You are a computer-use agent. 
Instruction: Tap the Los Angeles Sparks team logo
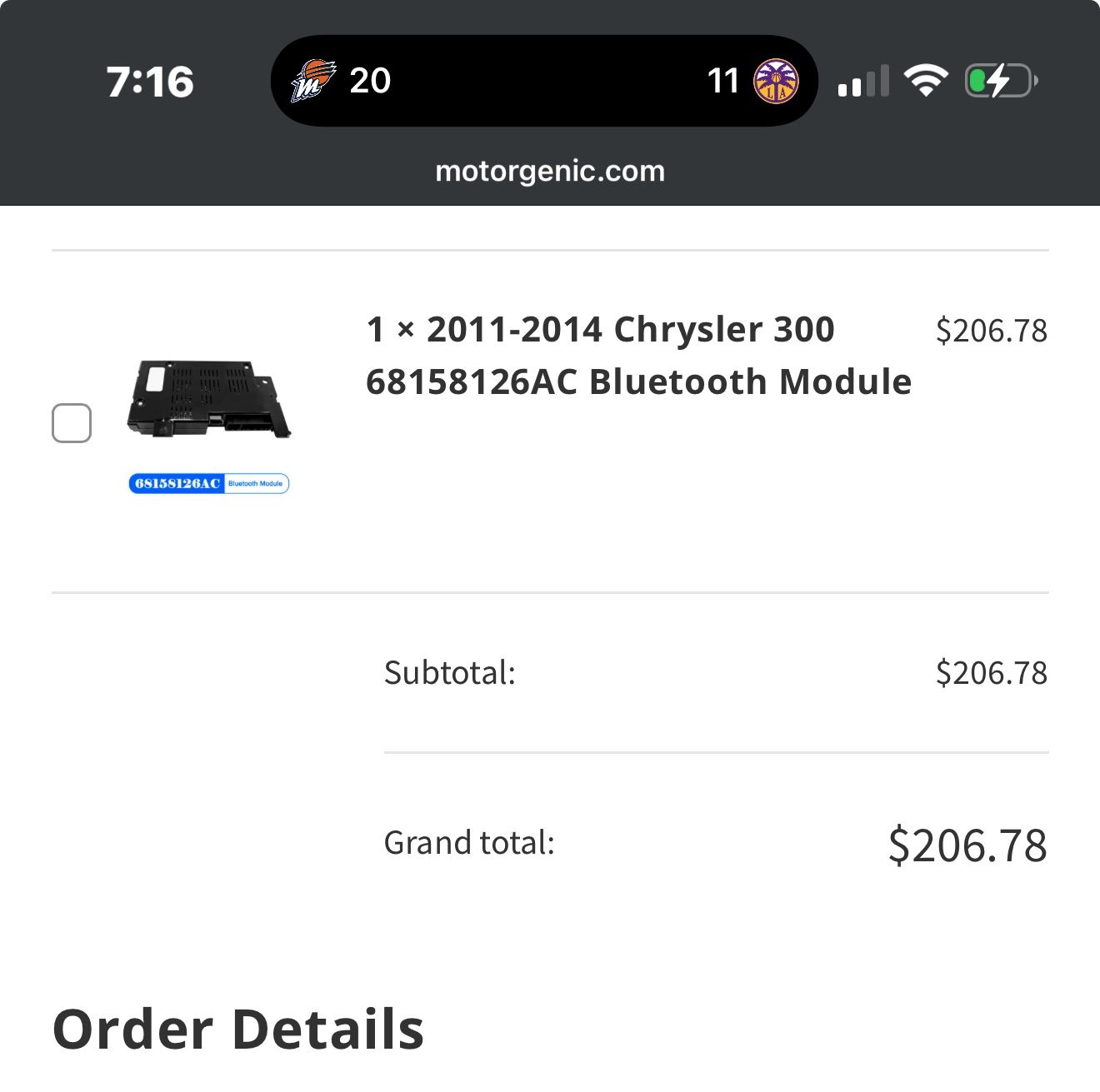pyautogui.click(x=775, y=81)
